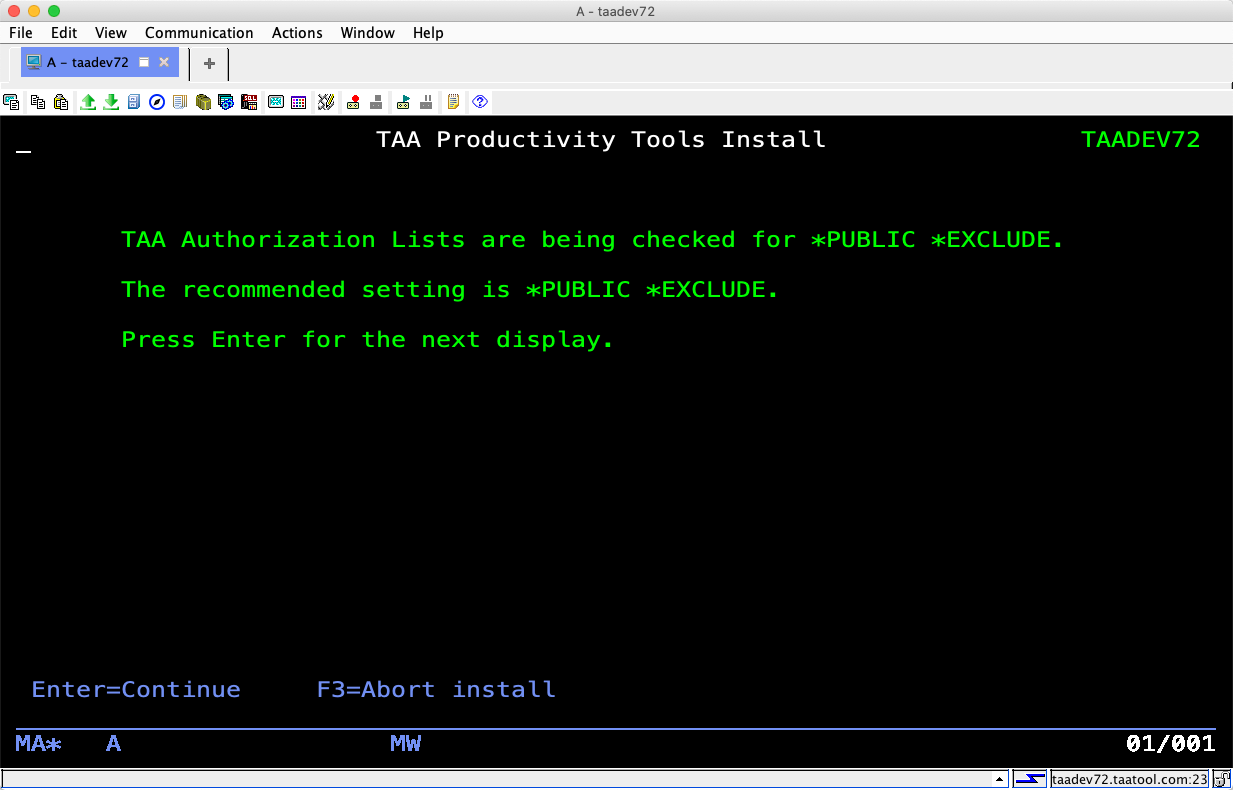The height and width of the screenshot is (790, 1233).
Task: Add a new session tab with plus button
Action: click(x=209, y=63)
